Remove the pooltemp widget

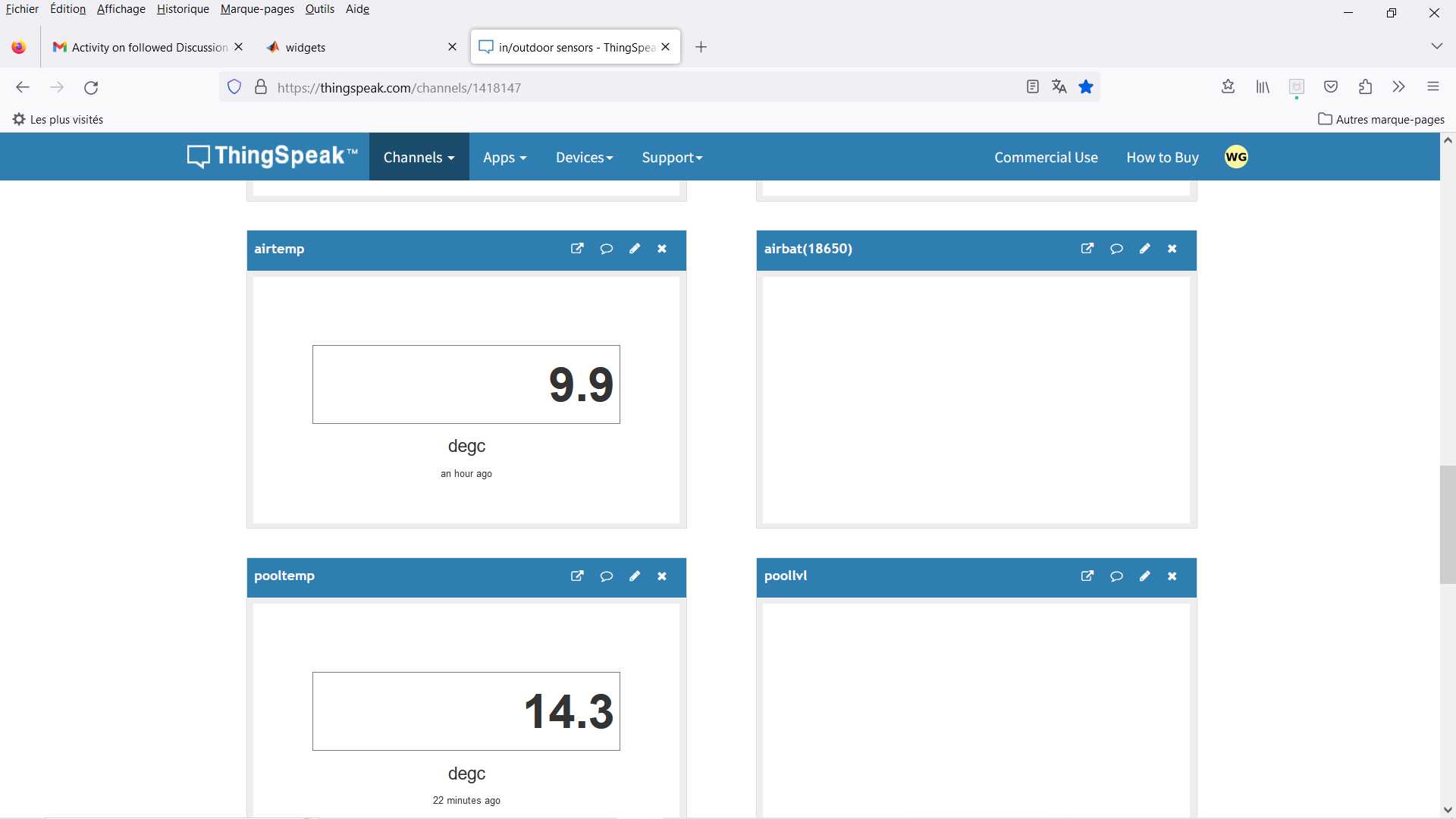pos(662,576)
